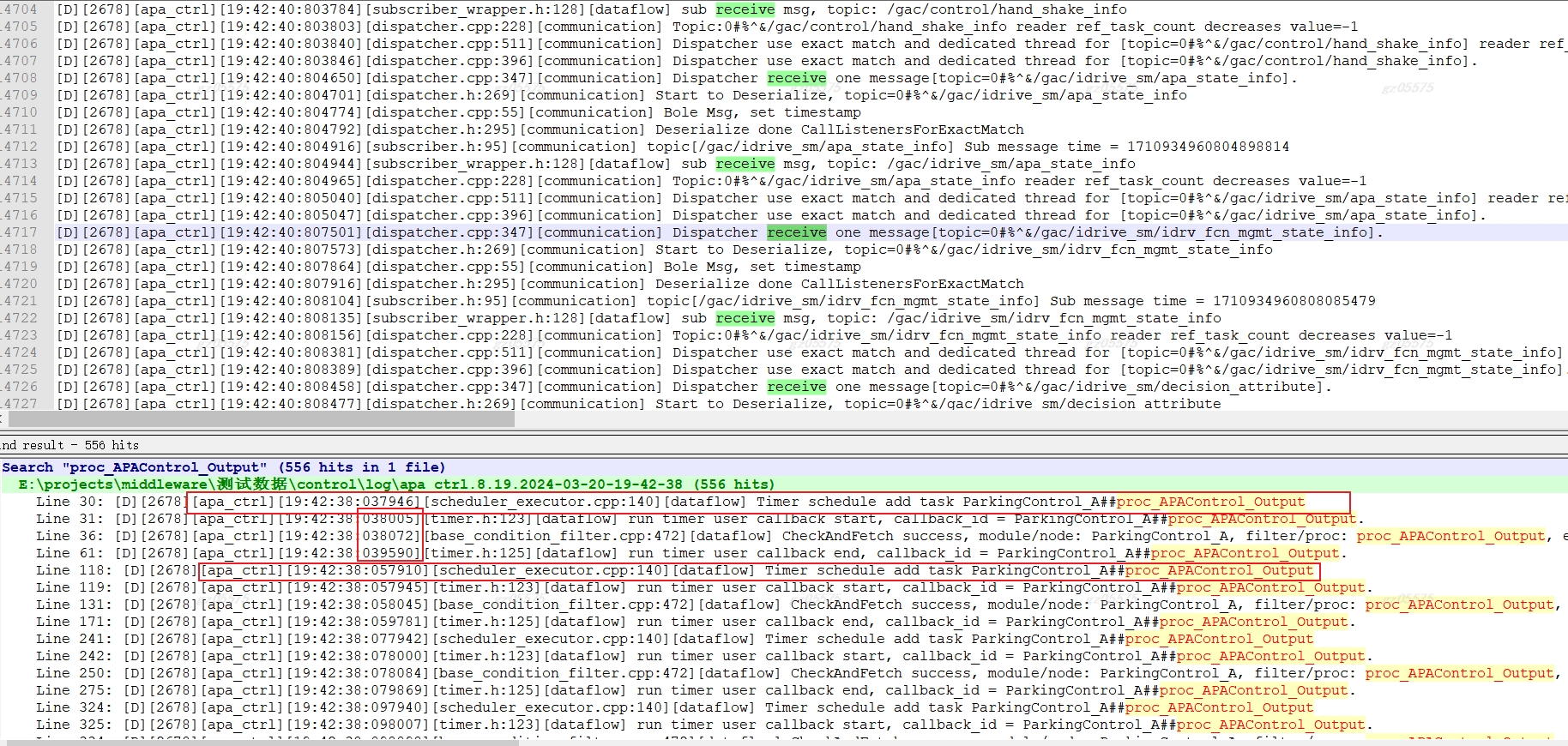This screenshot has height=746, width=1568.
Task: Click line number 4723 in the margin
Action: tap(20, 335)
